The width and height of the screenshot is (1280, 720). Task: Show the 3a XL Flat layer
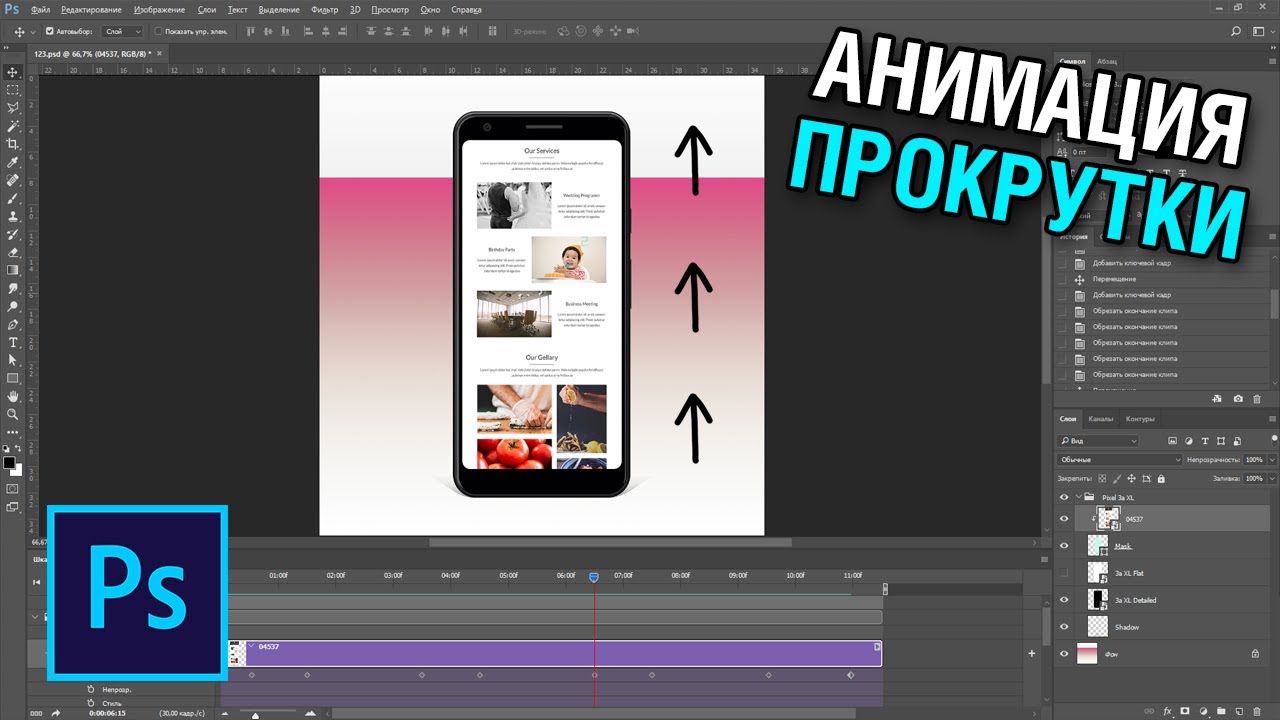[1064, 573]
